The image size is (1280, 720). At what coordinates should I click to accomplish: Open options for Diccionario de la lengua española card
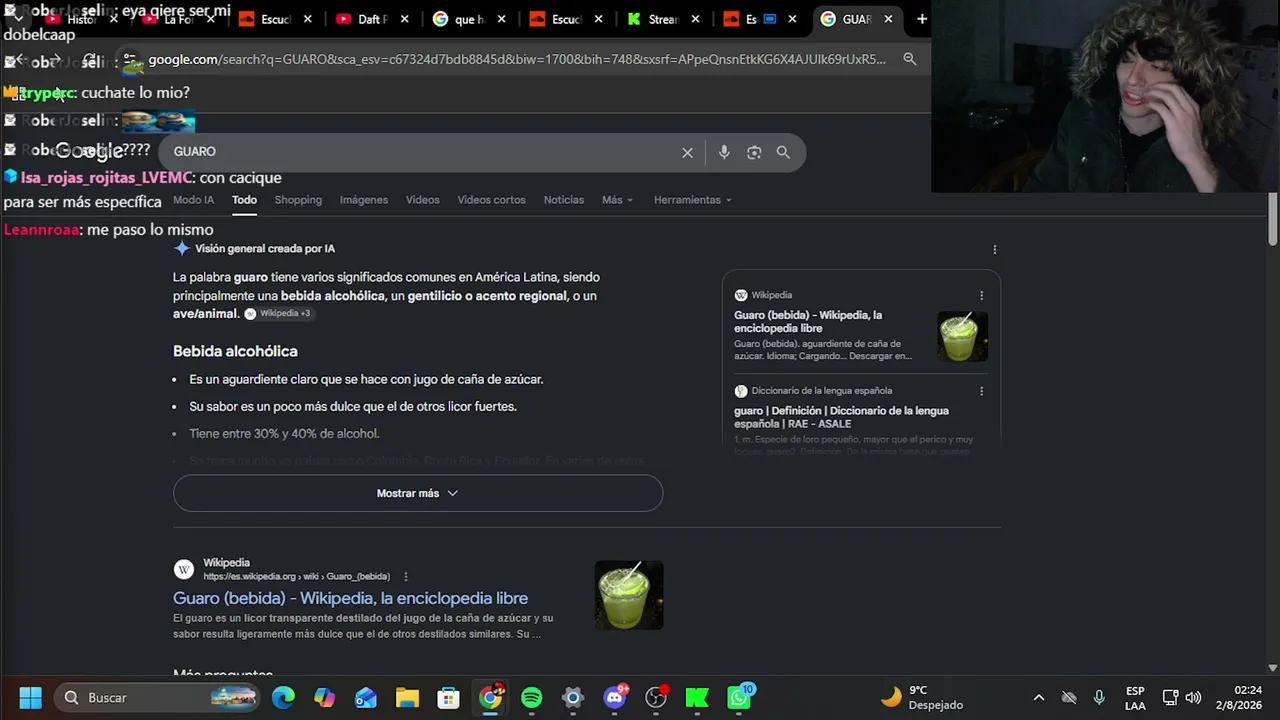tap(981, 391)
